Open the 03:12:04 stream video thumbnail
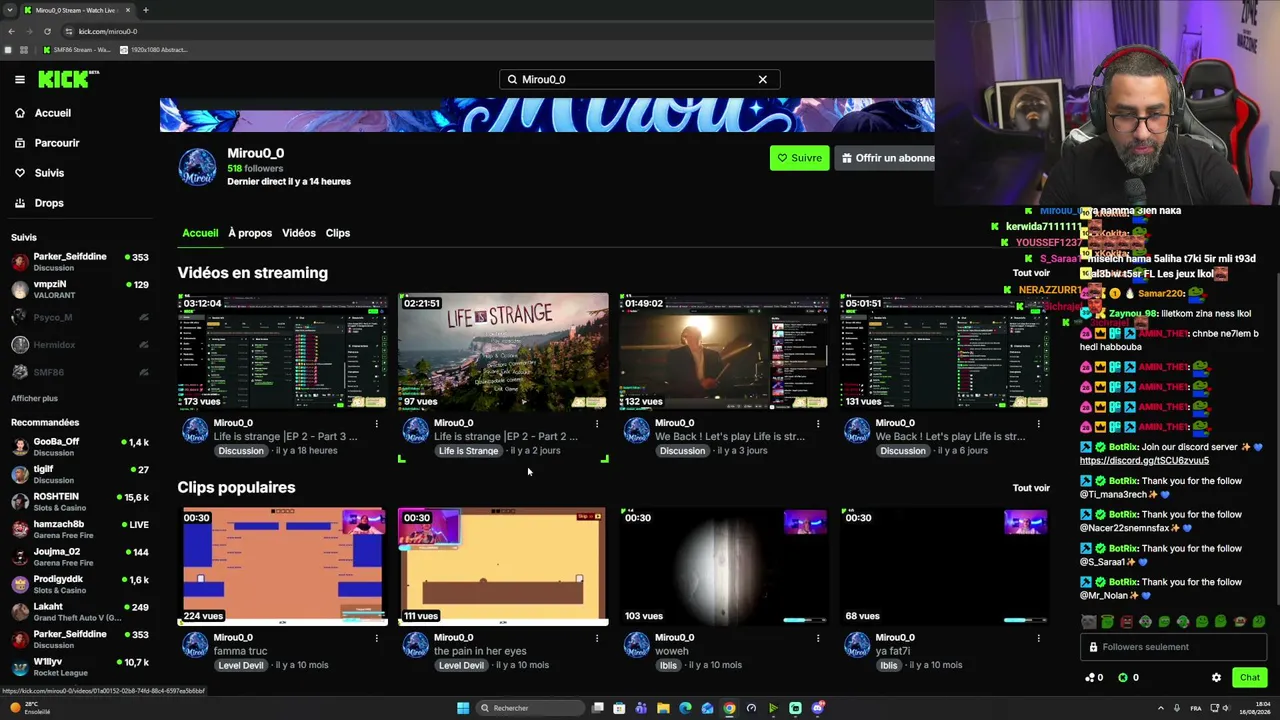This screenshot has width=1280, height=720. pos(283,351)
